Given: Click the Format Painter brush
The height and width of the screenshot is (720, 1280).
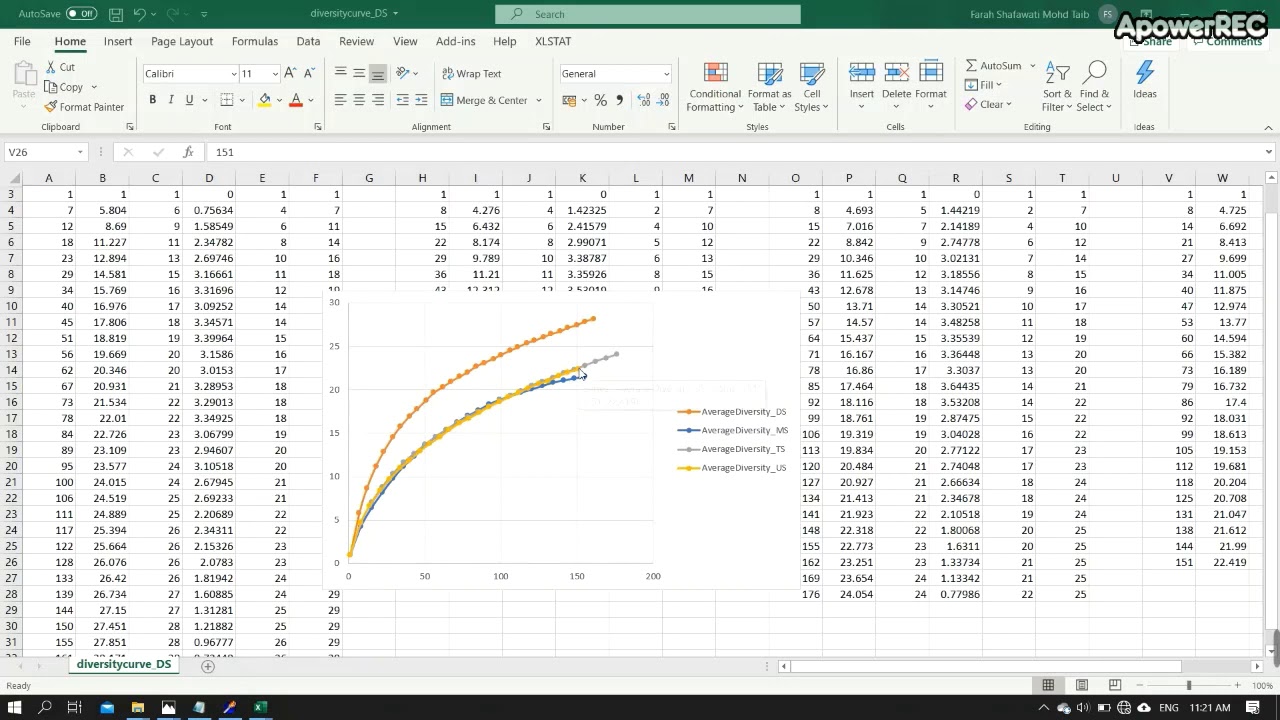Looking at the screenshot, I should click(84, 107).
